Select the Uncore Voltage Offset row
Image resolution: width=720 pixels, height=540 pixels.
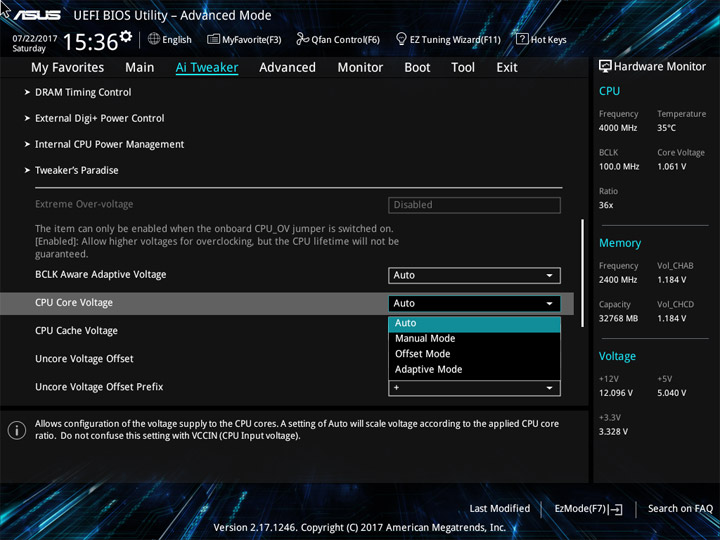coord(84,359)
